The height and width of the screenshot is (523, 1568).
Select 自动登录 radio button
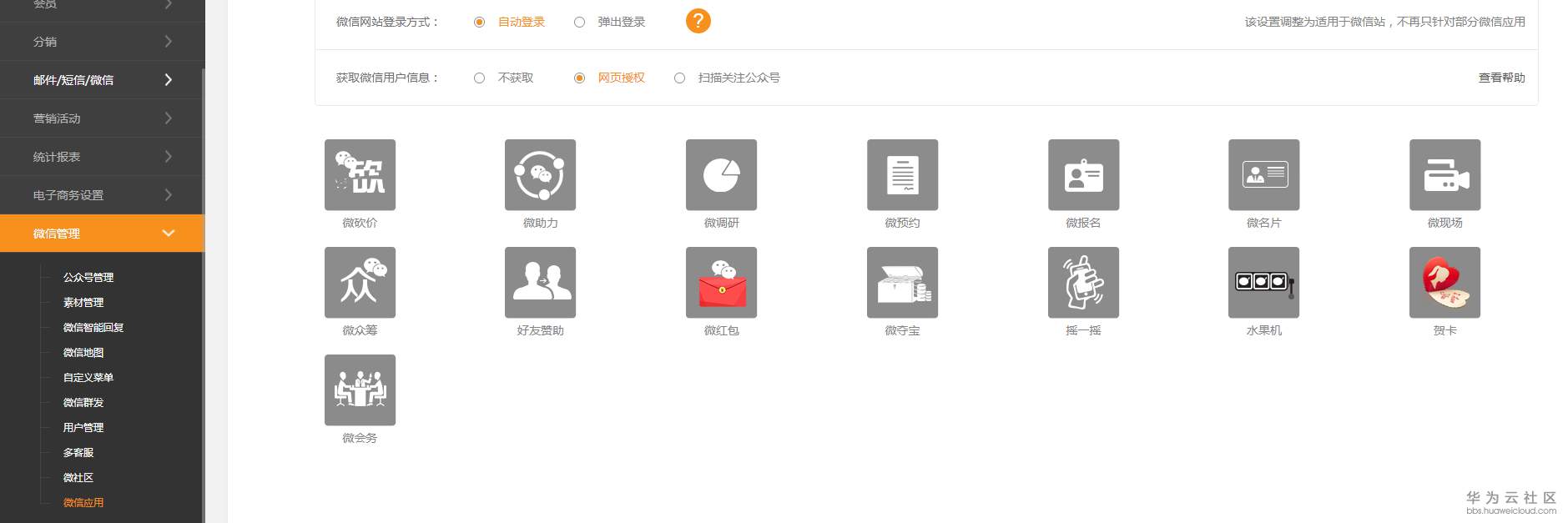pos(479,23)
